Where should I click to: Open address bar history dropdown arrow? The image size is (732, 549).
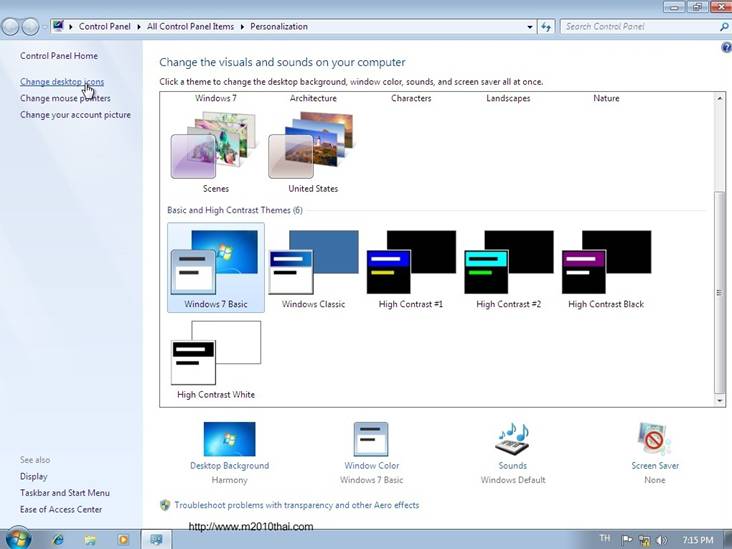click(529, 27)
